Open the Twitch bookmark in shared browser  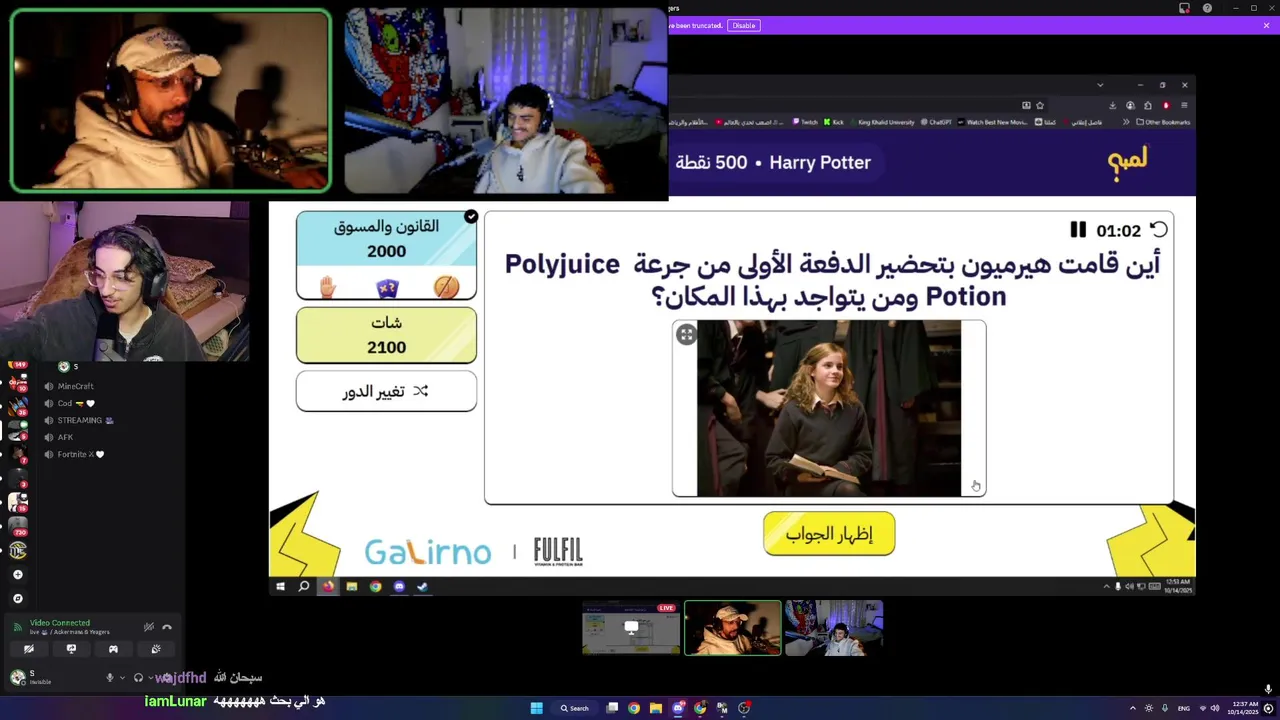805,122
